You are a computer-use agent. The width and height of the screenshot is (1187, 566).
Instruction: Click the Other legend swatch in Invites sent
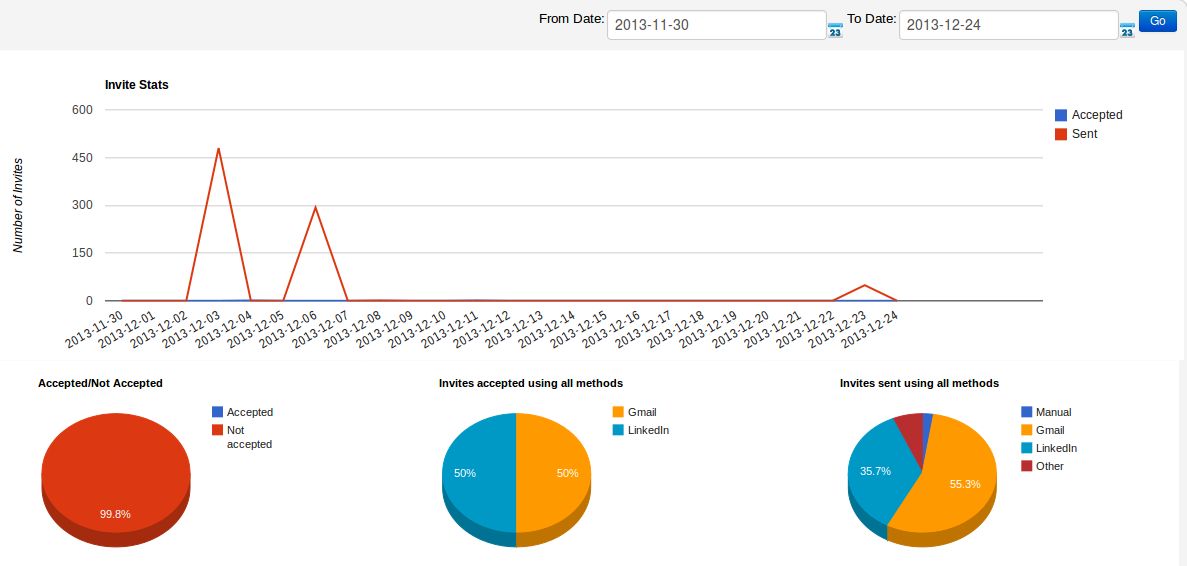click(1027, 466)
